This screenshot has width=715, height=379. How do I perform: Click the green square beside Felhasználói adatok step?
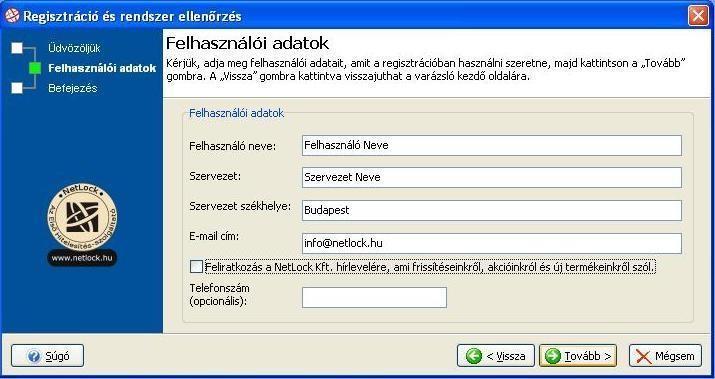pyautogui.click(x=35, y=68)
